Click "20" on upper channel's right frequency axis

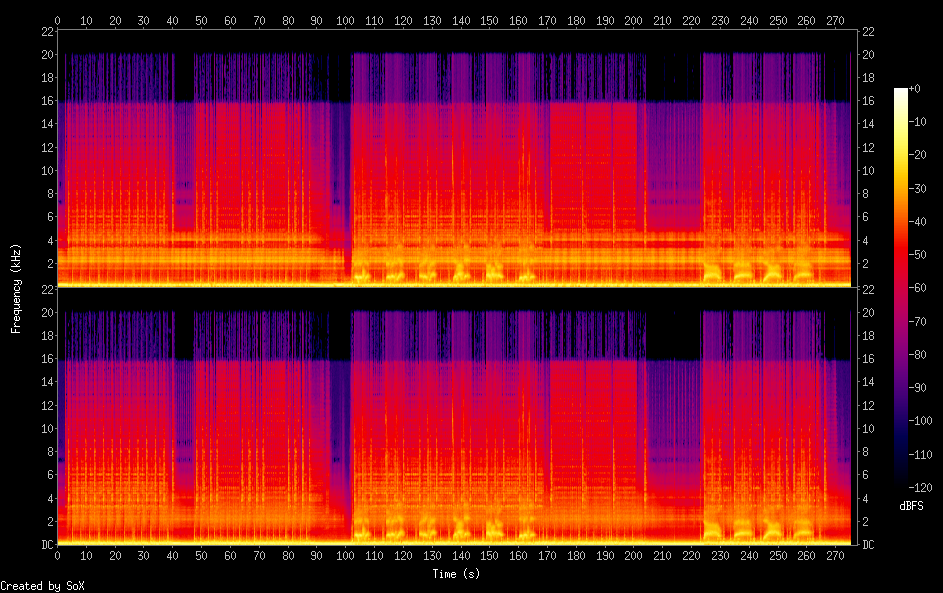(x=868, y=54)
